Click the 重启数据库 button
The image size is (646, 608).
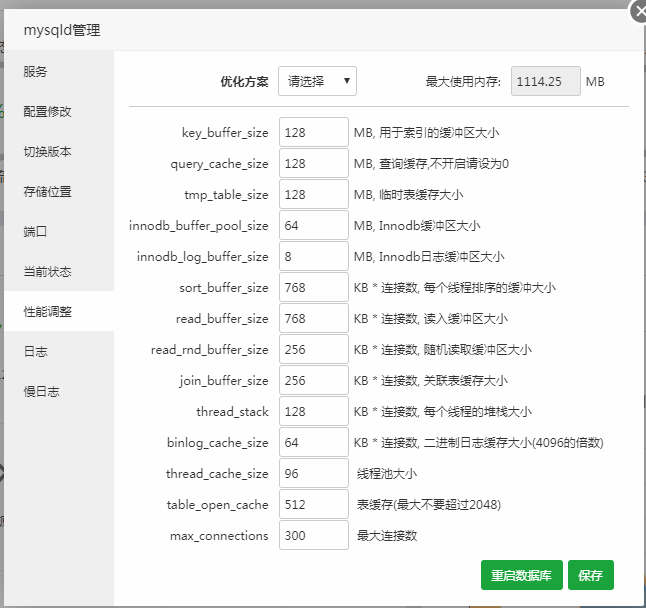pyautogui.click(x=522, y=575)
